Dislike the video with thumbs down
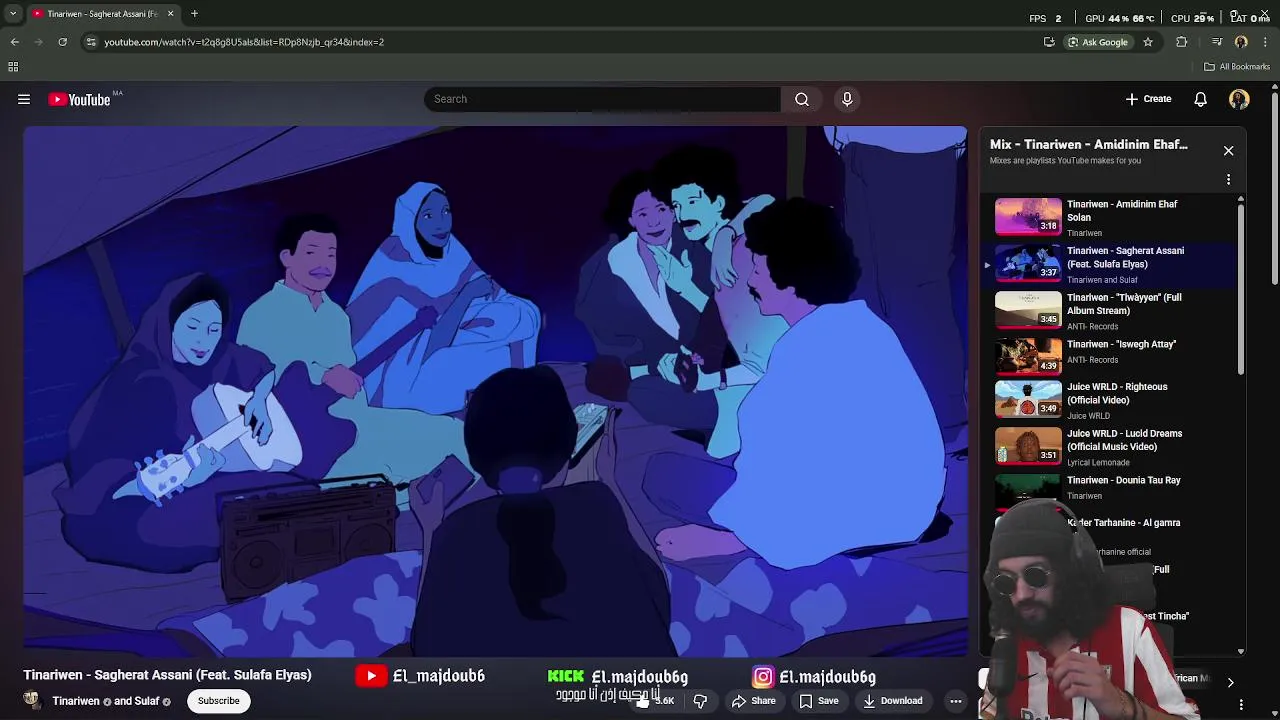Viewport: 1280px width, 720px height. pyautogui.click(x=700, y=701)
